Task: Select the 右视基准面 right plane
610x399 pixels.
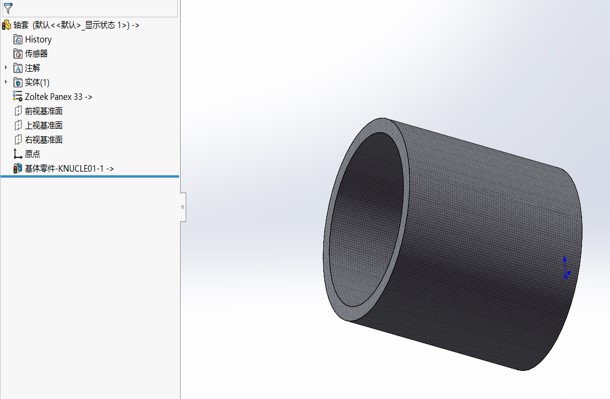Action: click(44, 140)
